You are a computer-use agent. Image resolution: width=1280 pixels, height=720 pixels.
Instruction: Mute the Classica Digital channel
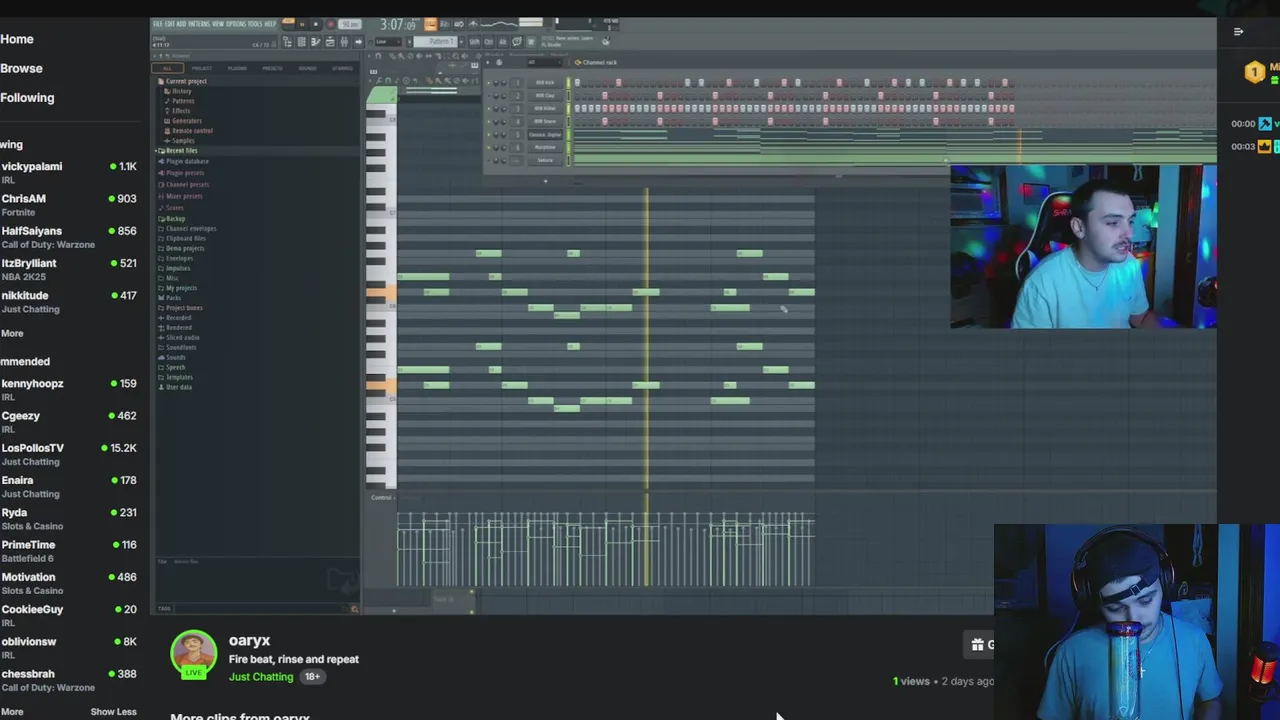pos(489,134)
